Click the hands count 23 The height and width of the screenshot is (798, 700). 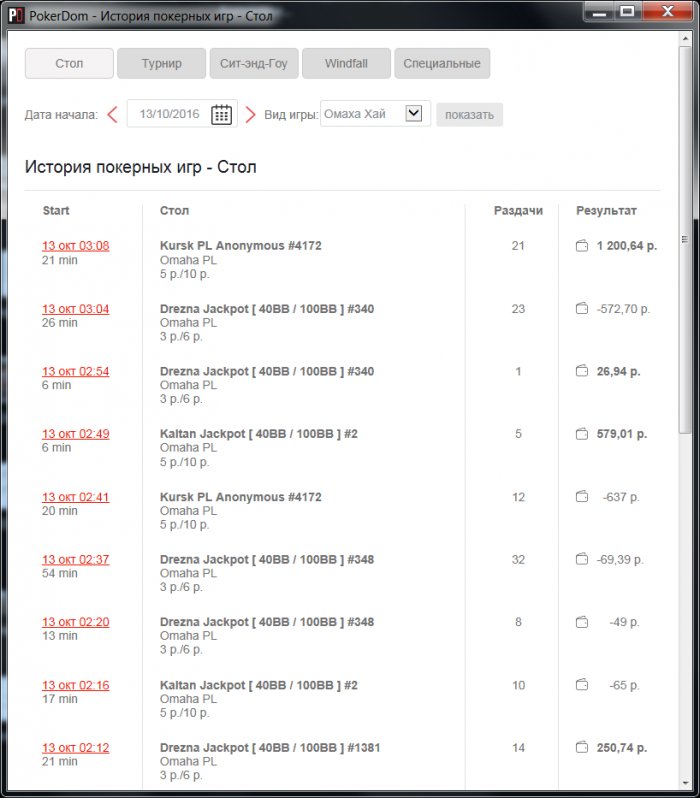click(x=518, y=309)
